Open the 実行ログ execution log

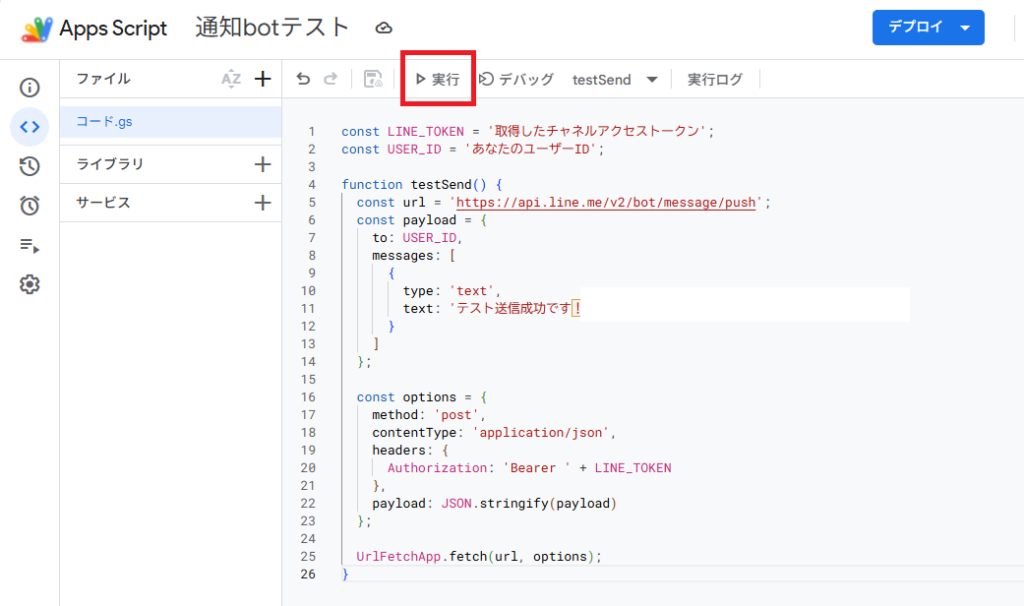(715, 80)
